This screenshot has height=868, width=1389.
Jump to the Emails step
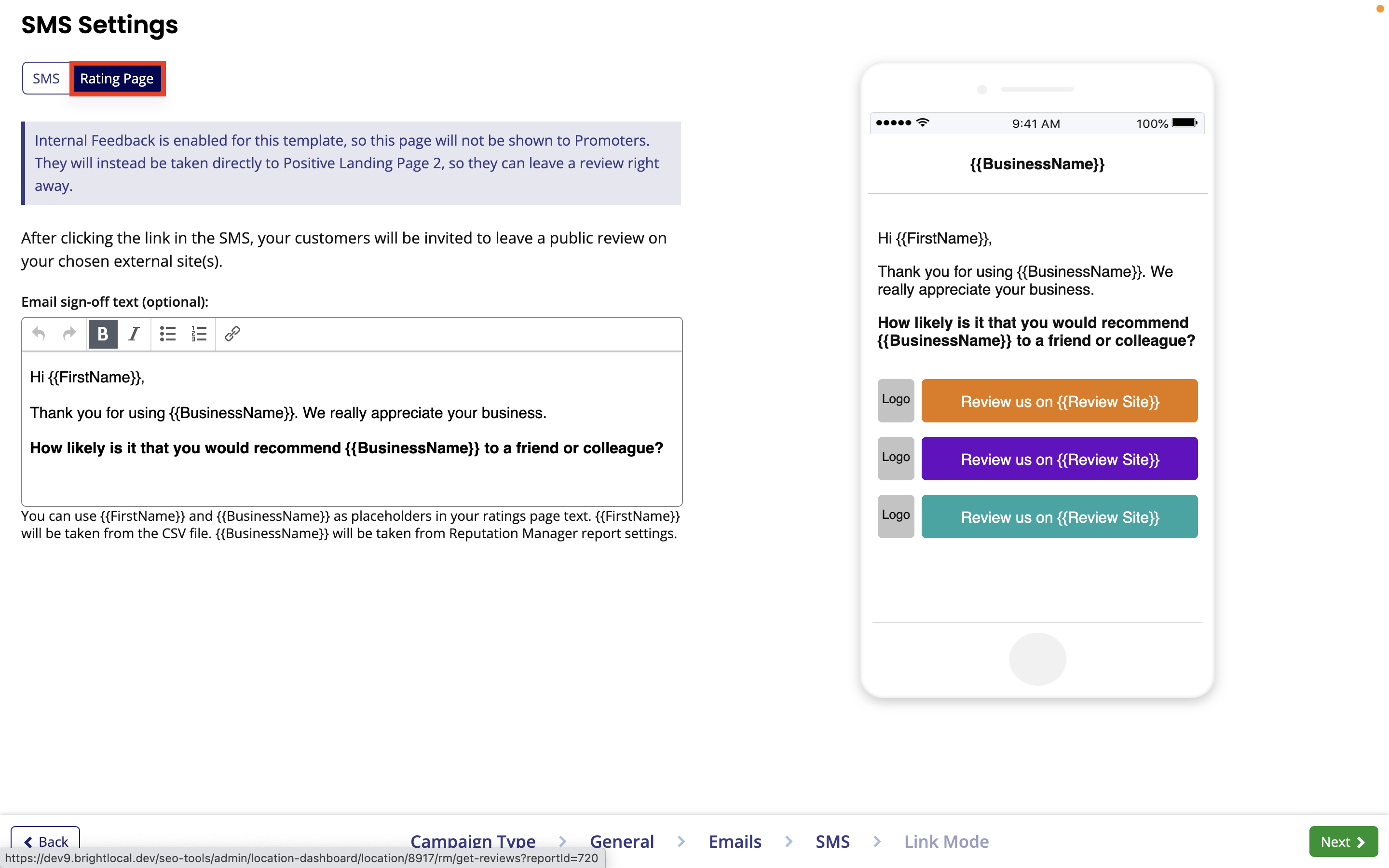click(735, 841)
